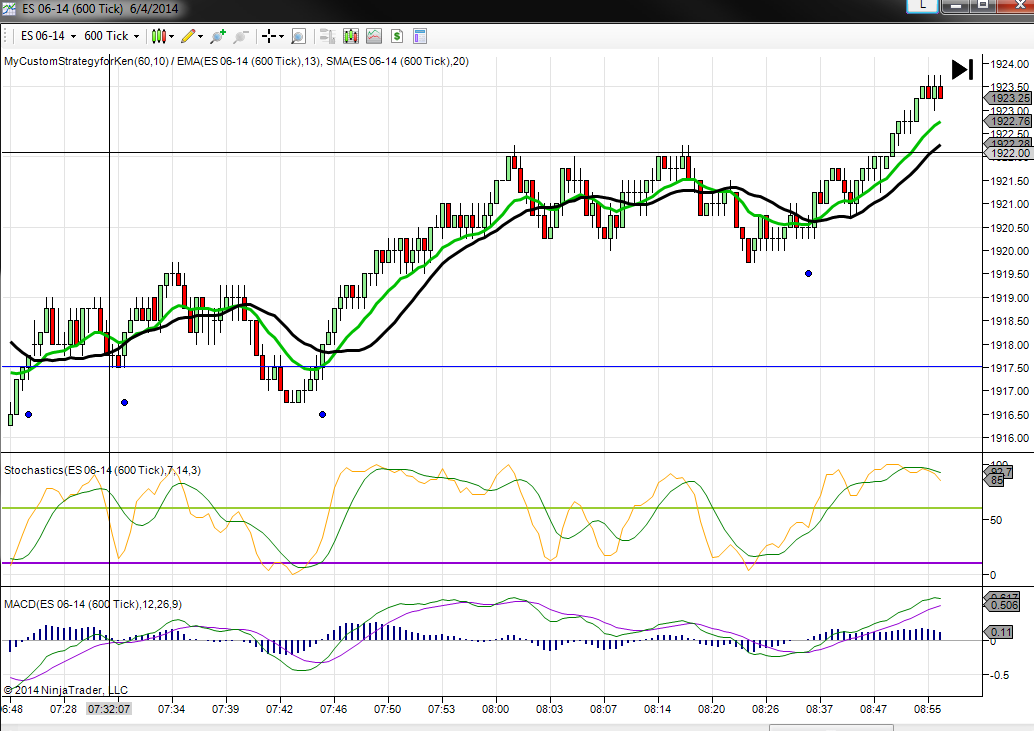Open the chart style candlestick dropdown
Screen dimensions: 1034x731
[161, 36]
